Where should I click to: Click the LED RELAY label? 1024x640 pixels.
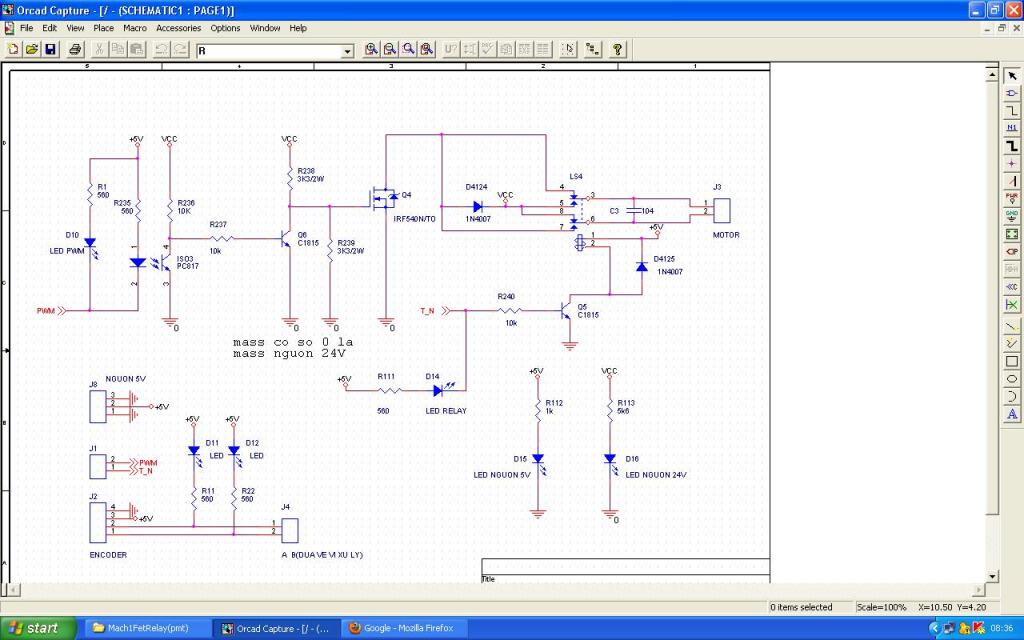coord(446,411)
